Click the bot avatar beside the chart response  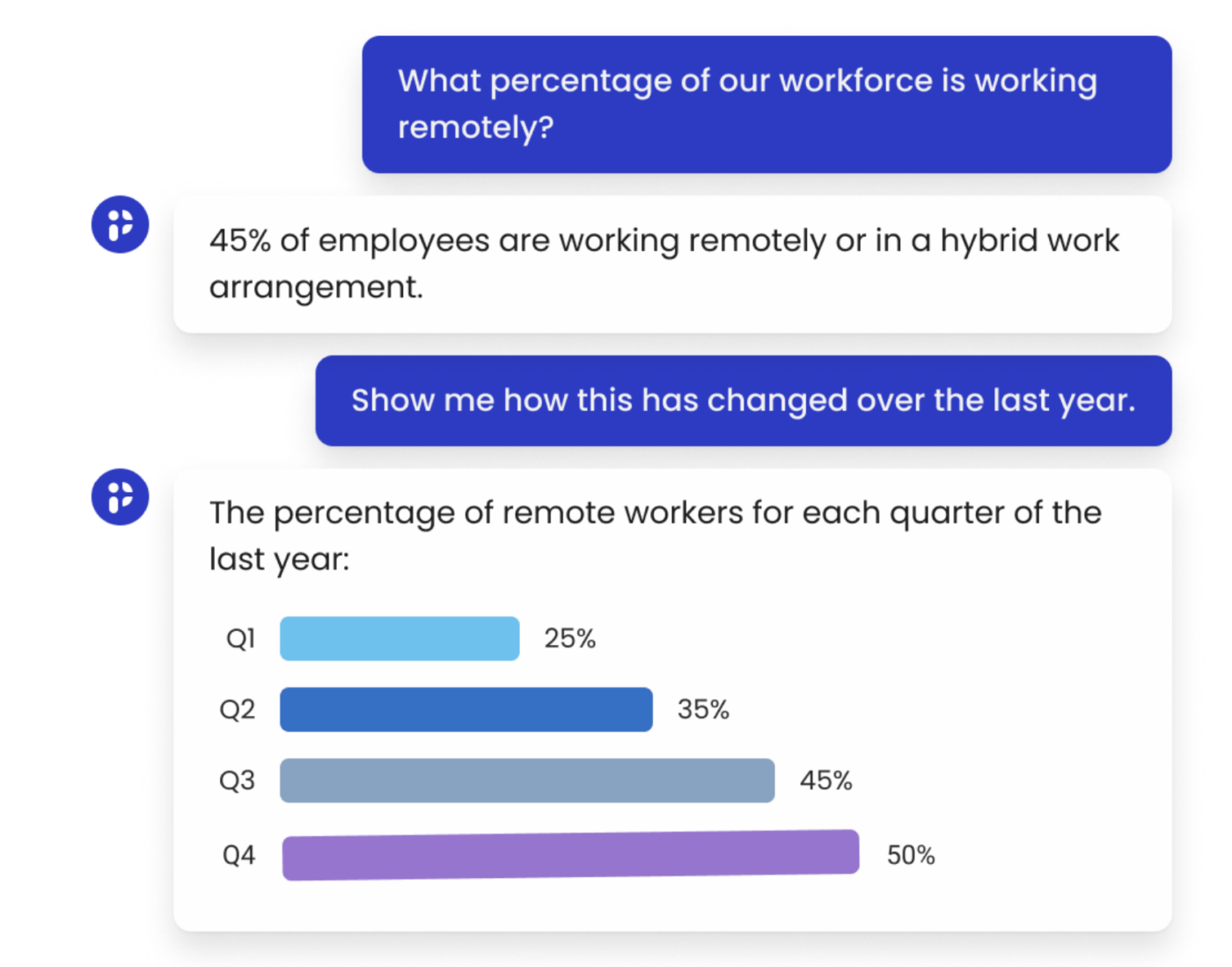[x=120, y=497]
